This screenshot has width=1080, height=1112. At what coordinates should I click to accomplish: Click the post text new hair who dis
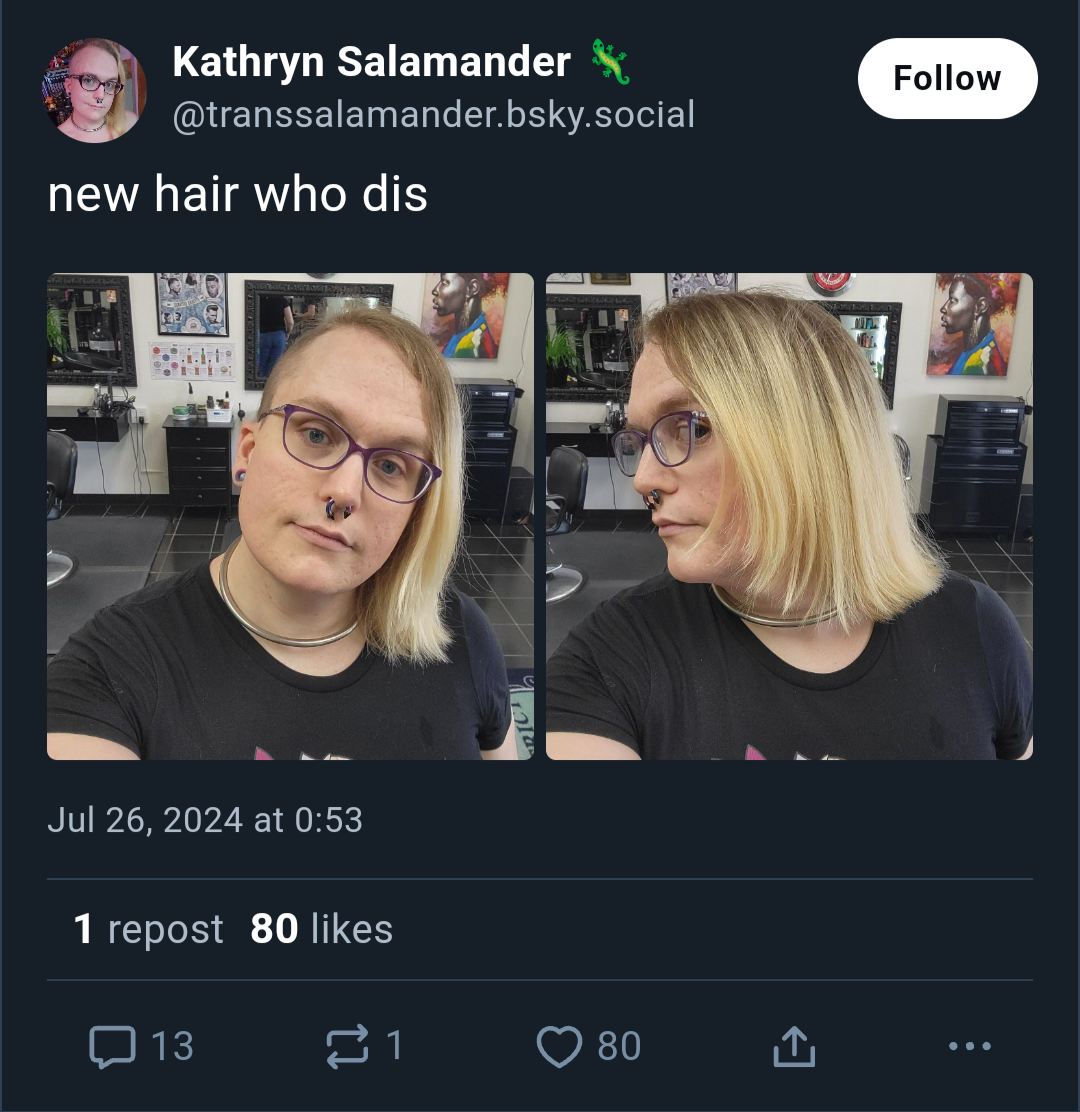tap(238, 194)
